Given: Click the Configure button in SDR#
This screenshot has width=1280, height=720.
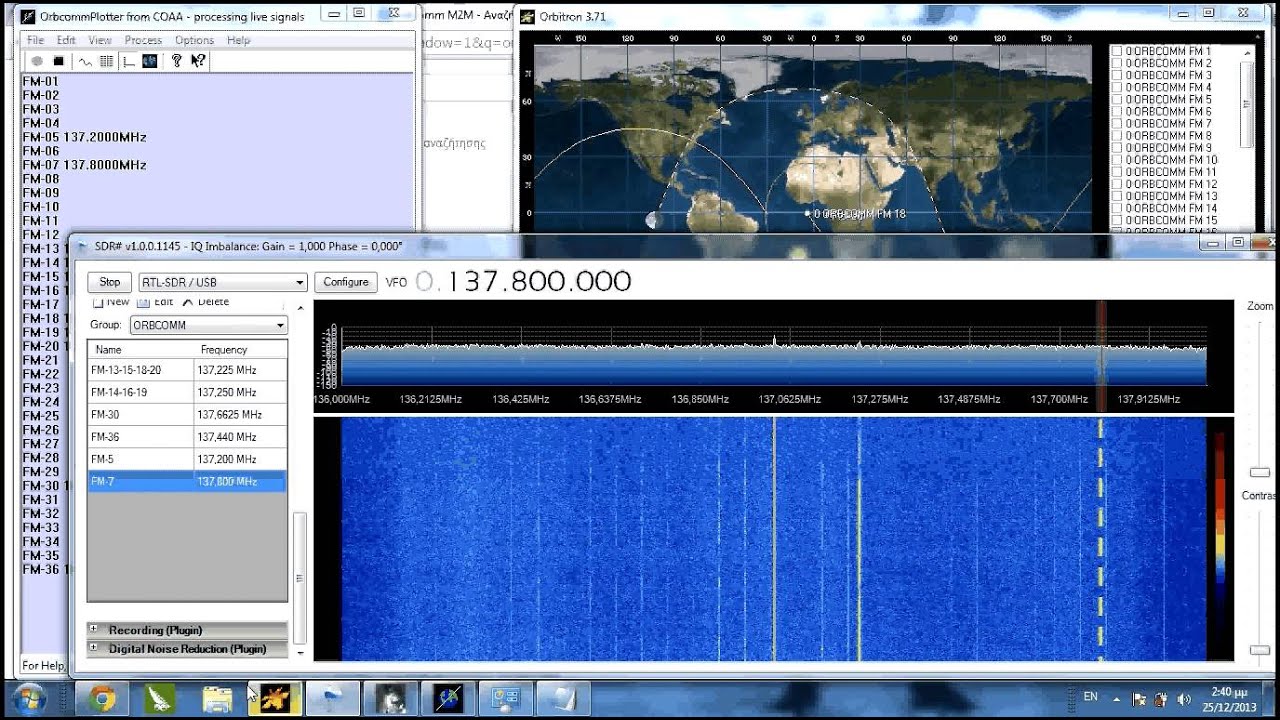Looking at the screenshot, I should (346, 282).
